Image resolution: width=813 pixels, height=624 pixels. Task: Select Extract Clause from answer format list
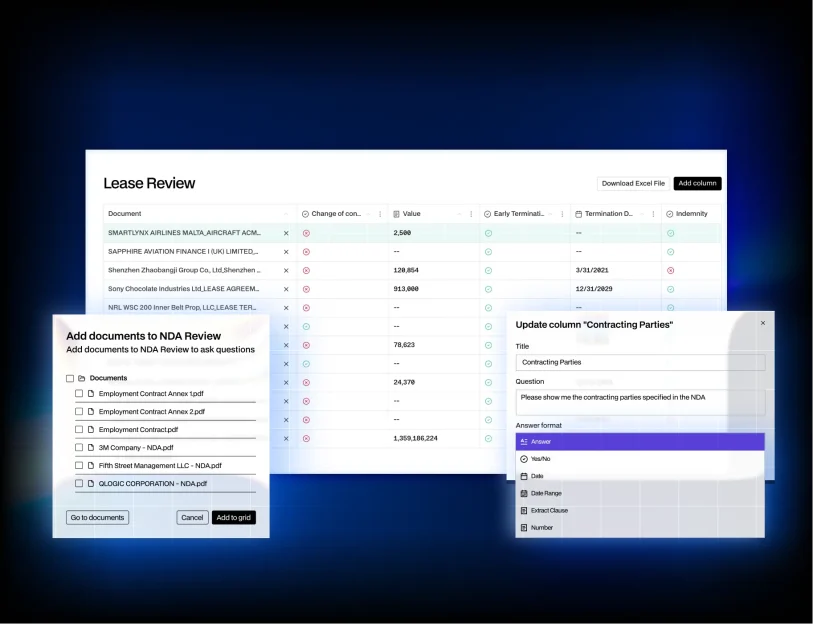click(x=549, y=511)
